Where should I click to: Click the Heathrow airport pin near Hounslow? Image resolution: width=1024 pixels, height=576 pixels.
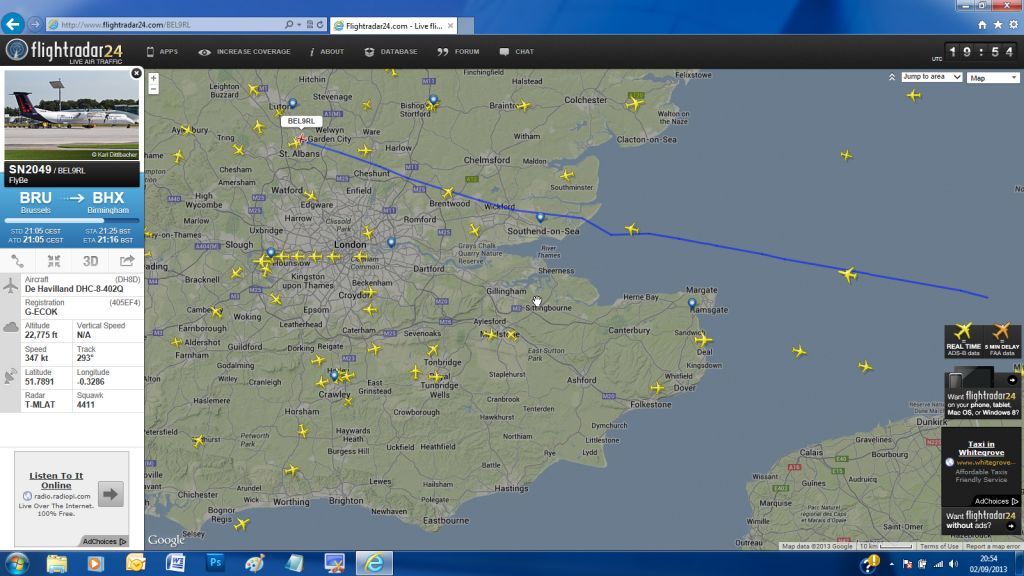[271, 252]
